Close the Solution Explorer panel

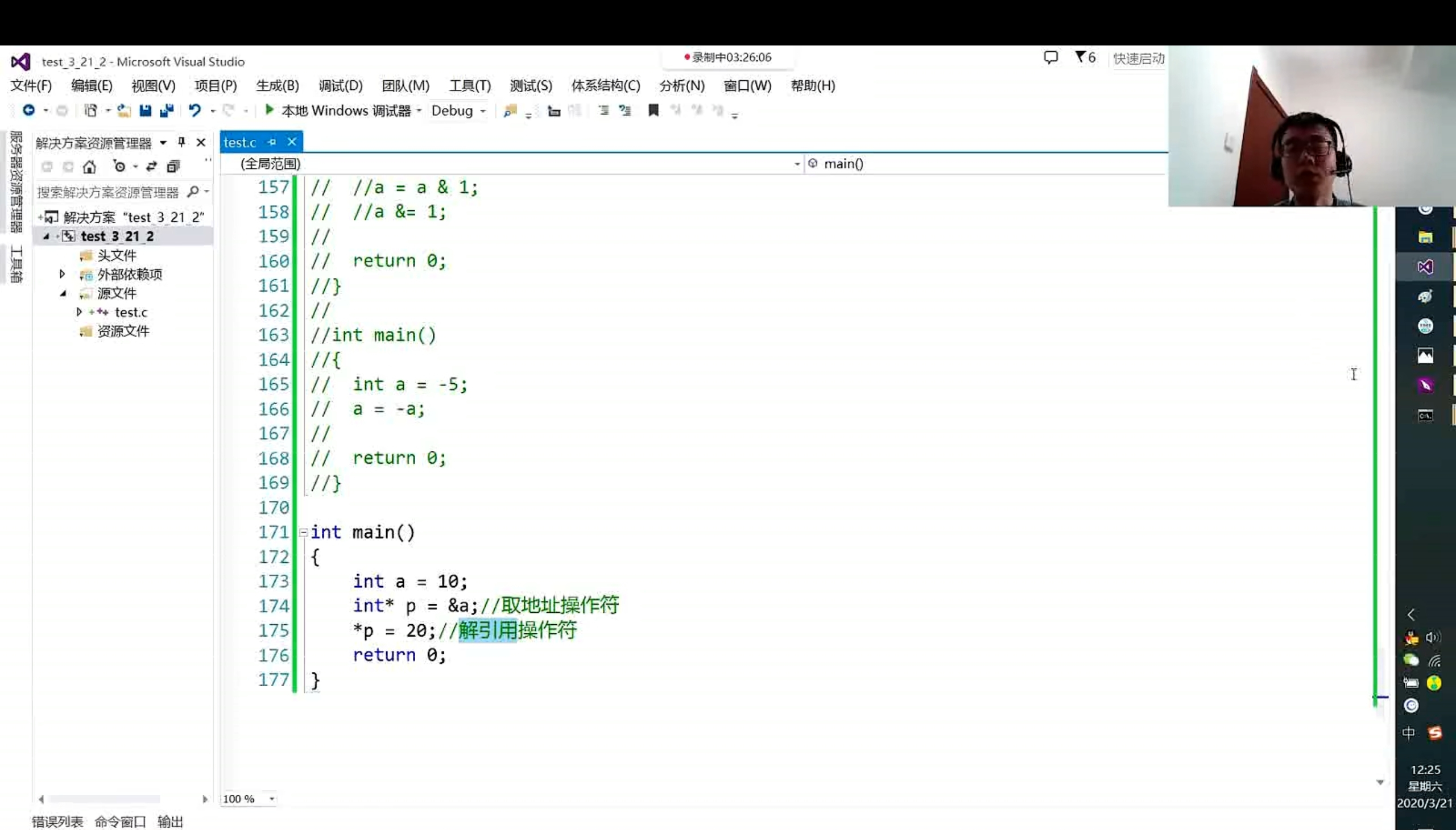[201, 142]
